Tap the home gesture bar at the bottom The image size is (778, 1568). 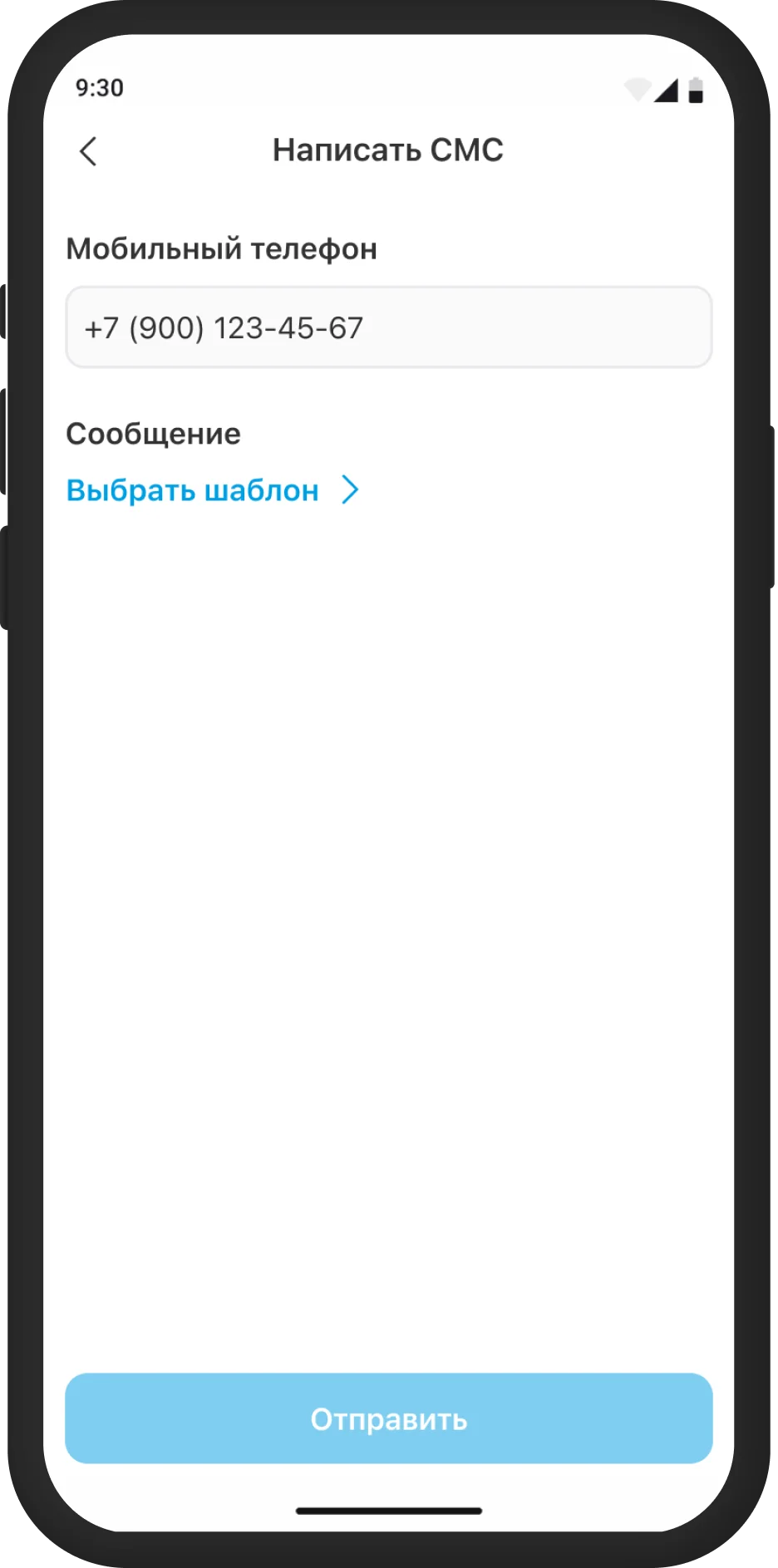(x=389, y=1511)
